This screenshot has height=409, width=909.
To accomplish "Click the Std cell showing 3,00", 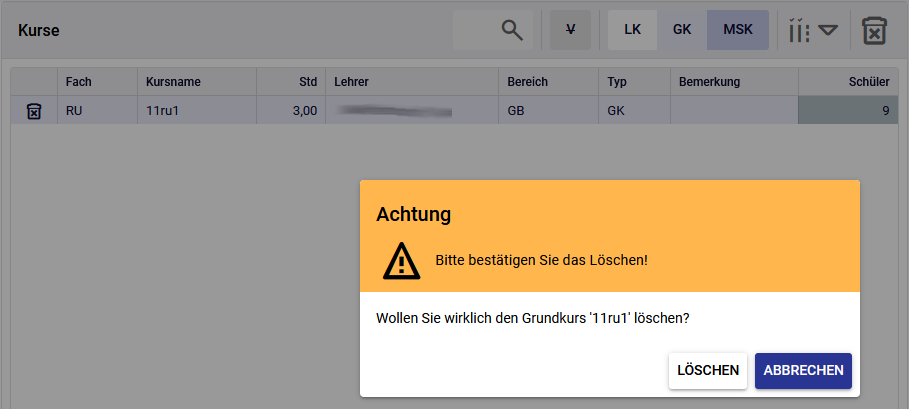I will 291,111.
